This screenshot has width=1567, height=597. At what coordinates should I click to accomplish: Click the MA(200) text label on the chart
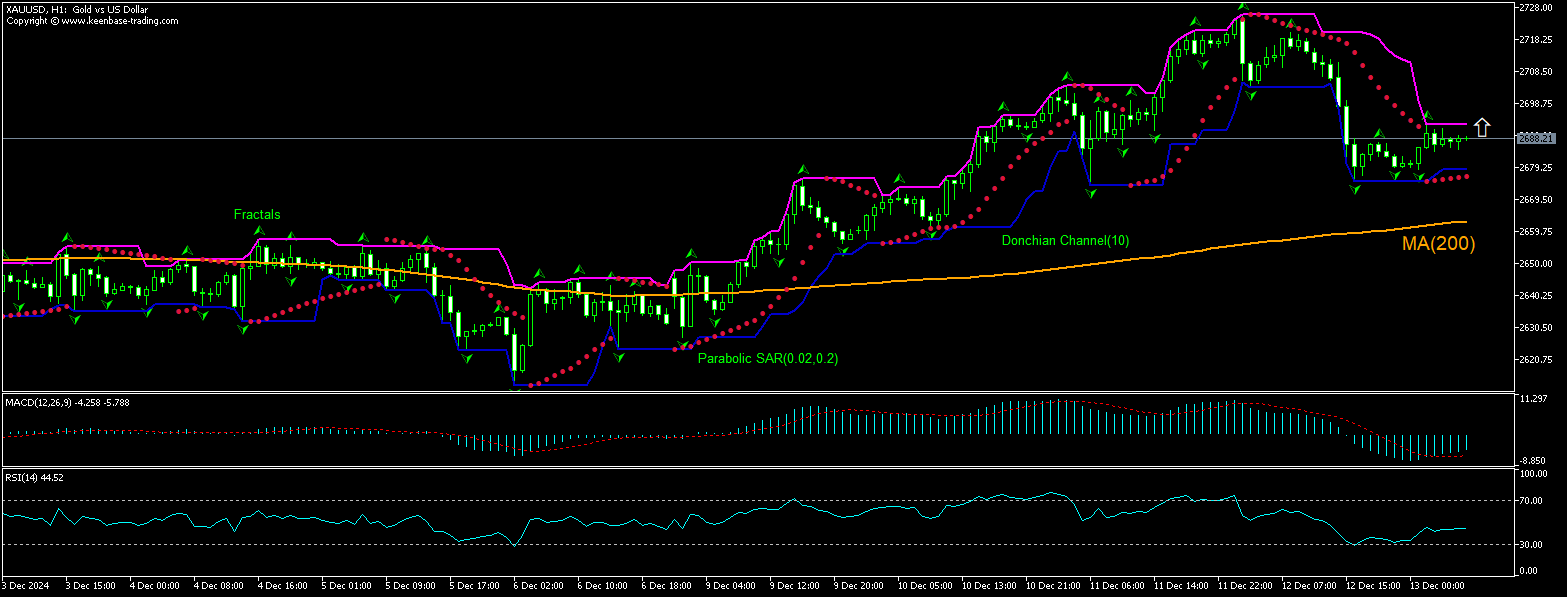[x=1436, y=244]
